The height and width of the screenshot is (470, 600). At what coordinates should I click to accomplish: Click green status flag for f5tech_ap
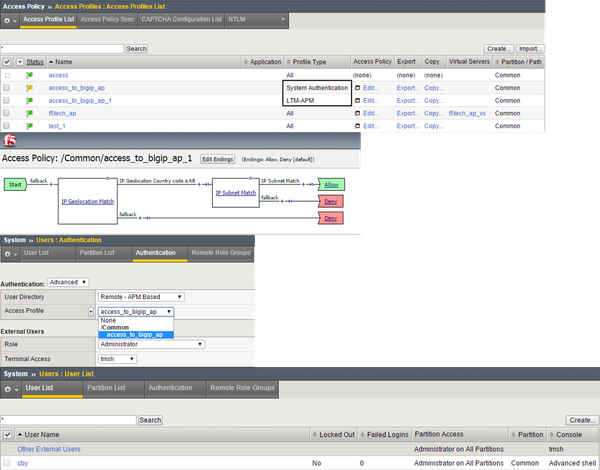(x=29, y=113)
